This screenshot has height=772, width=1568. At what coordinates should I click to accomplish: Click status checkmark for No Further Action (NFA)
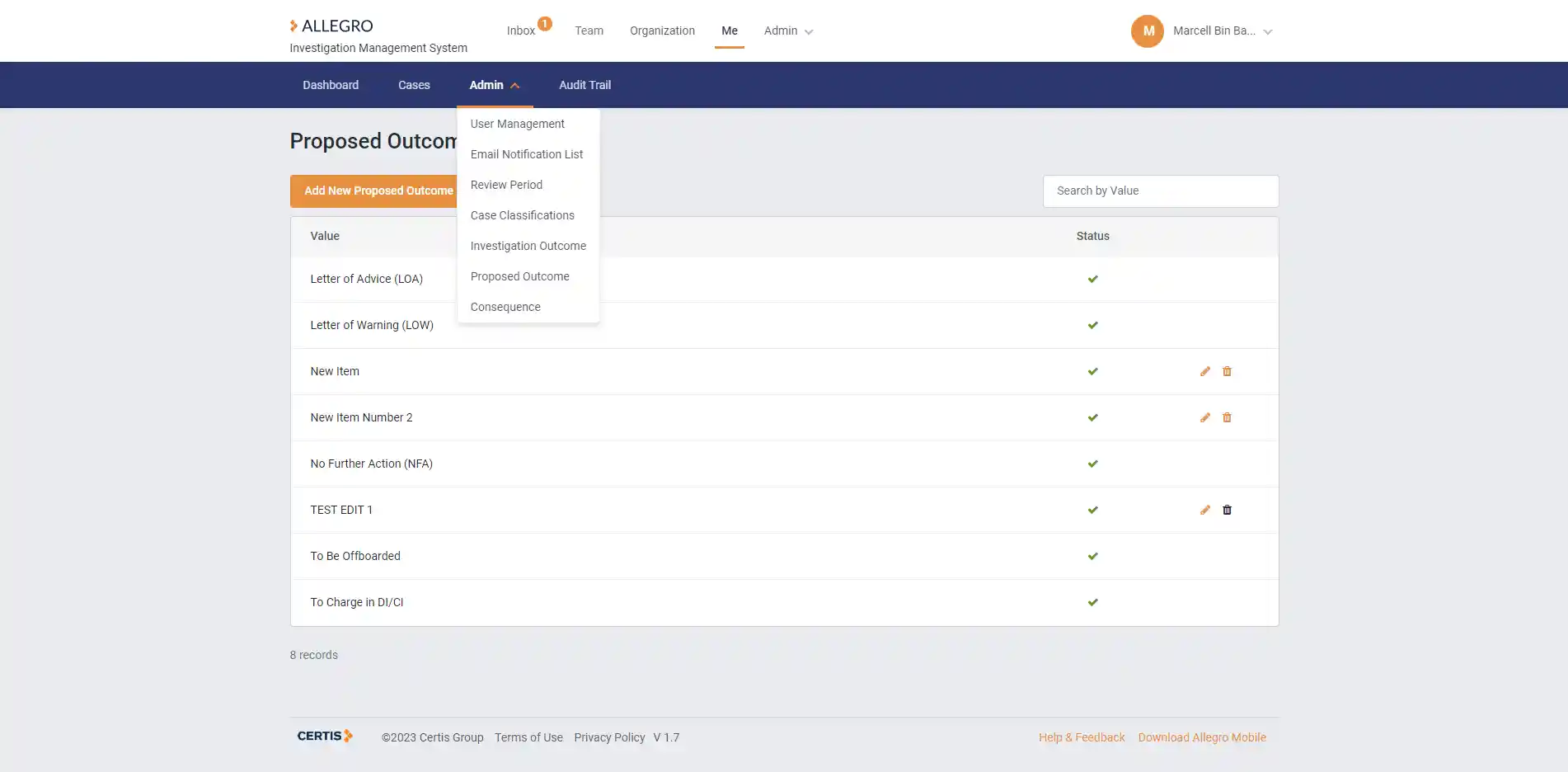pyautogui.click(x=1092, y=464)
